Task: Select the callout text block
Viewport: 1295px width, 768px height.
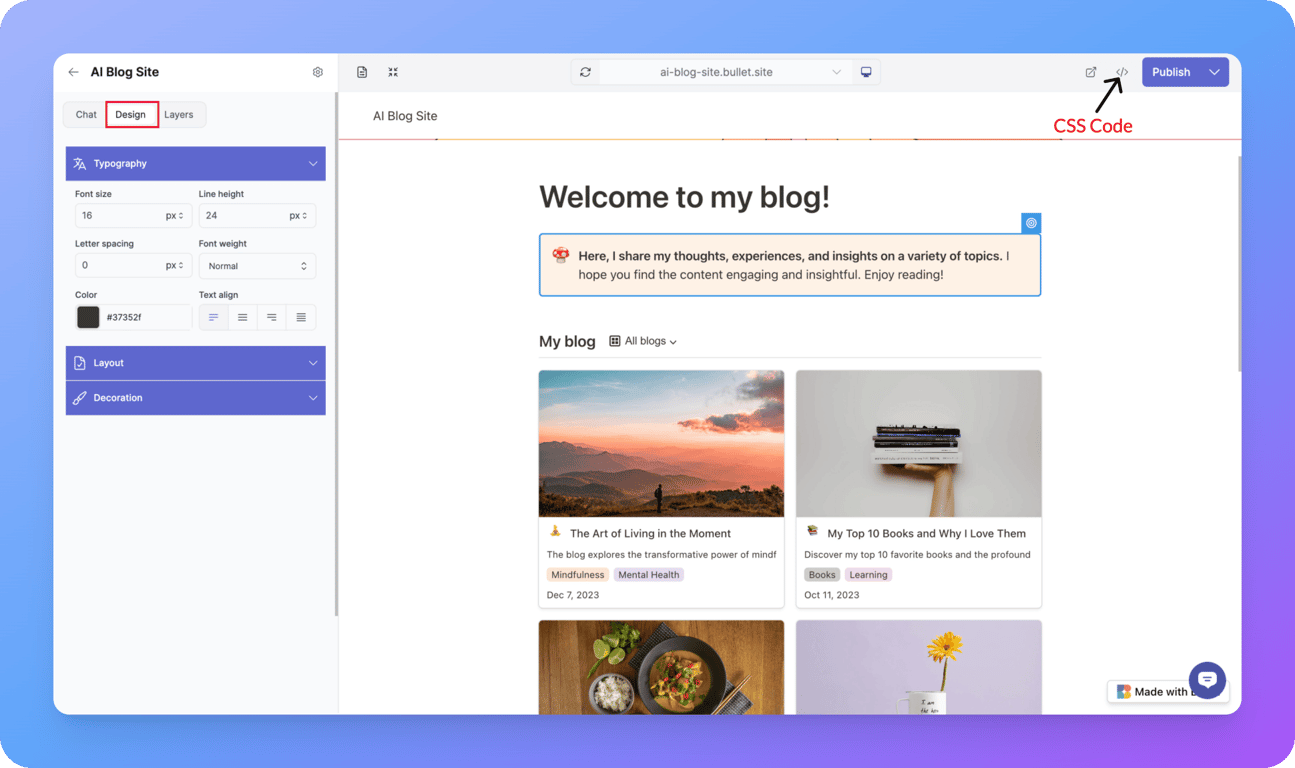Action: point(790,265)
